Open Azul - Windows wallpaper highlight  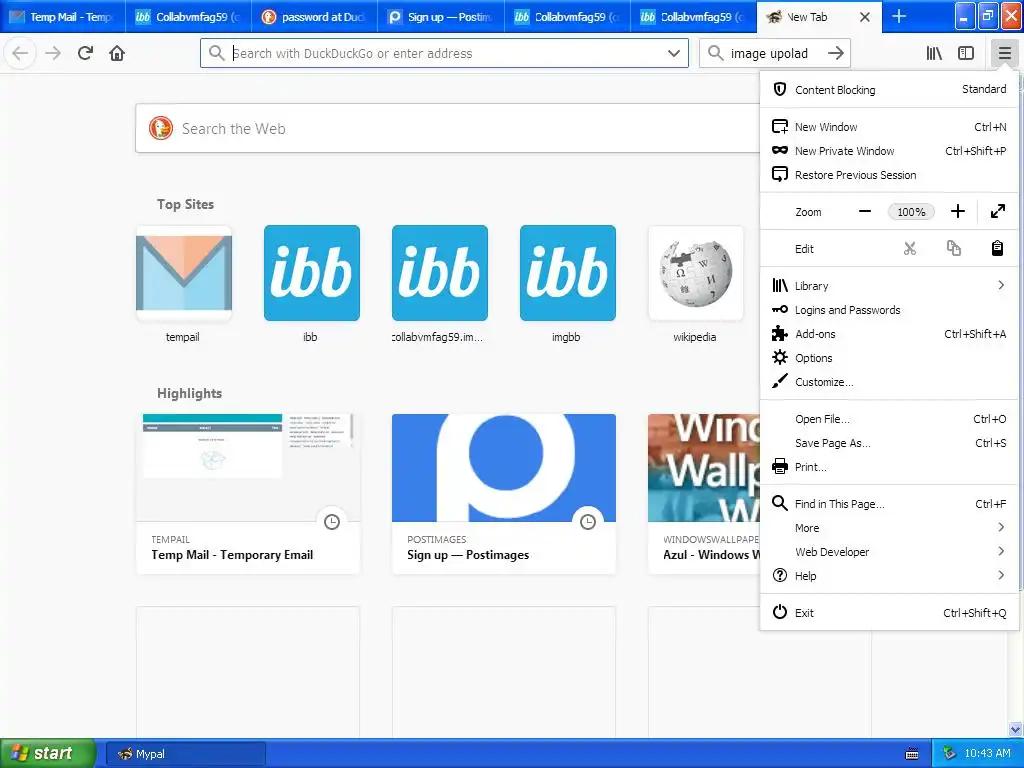click(704, 494)
